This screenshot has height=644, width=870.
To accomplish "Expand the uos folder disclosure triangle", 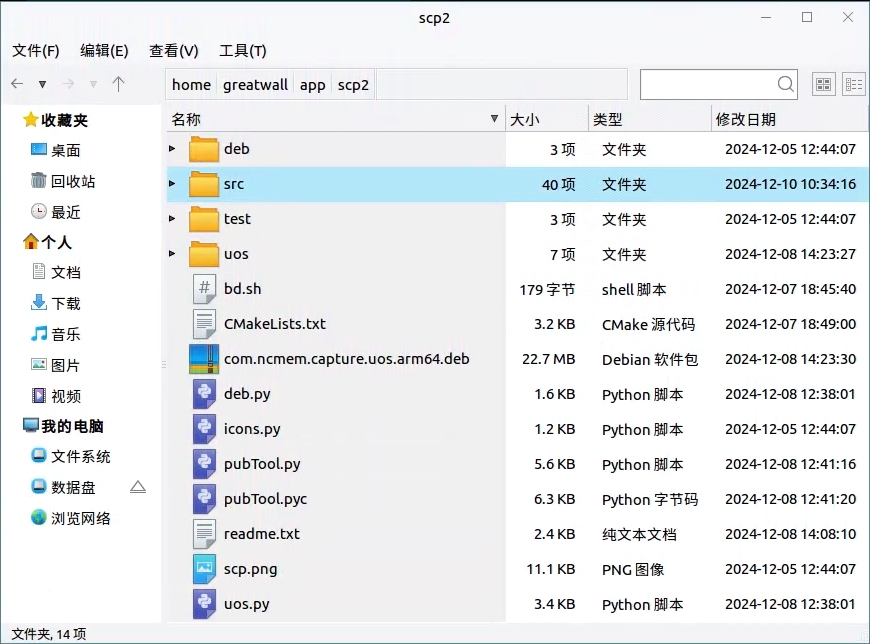I will [172, 254].
